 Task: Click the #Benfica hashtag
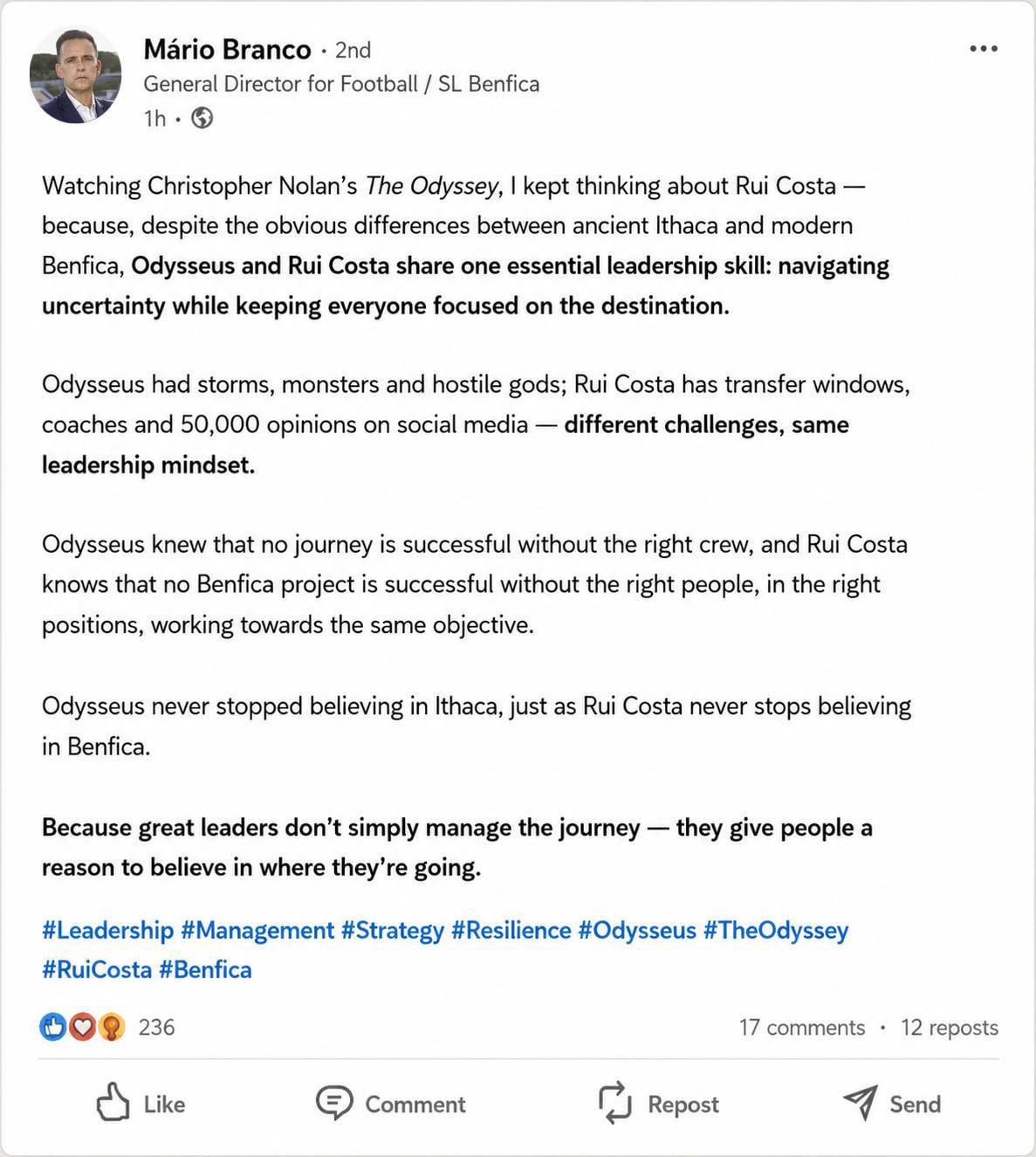[x=205, y=969]
